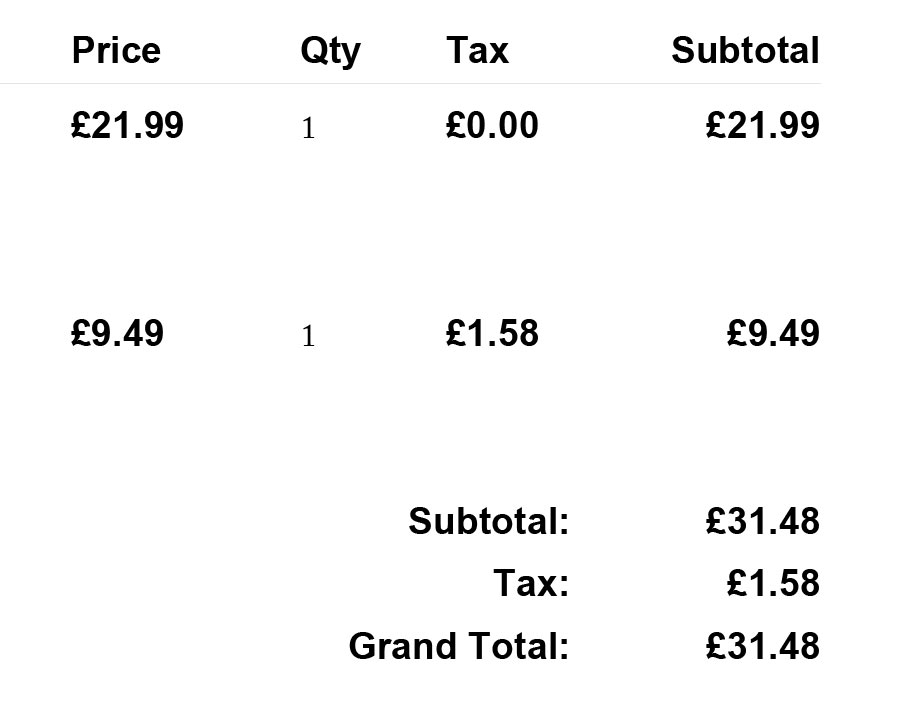
Task: Click the Subtotal column header
Action: (745, 50)
